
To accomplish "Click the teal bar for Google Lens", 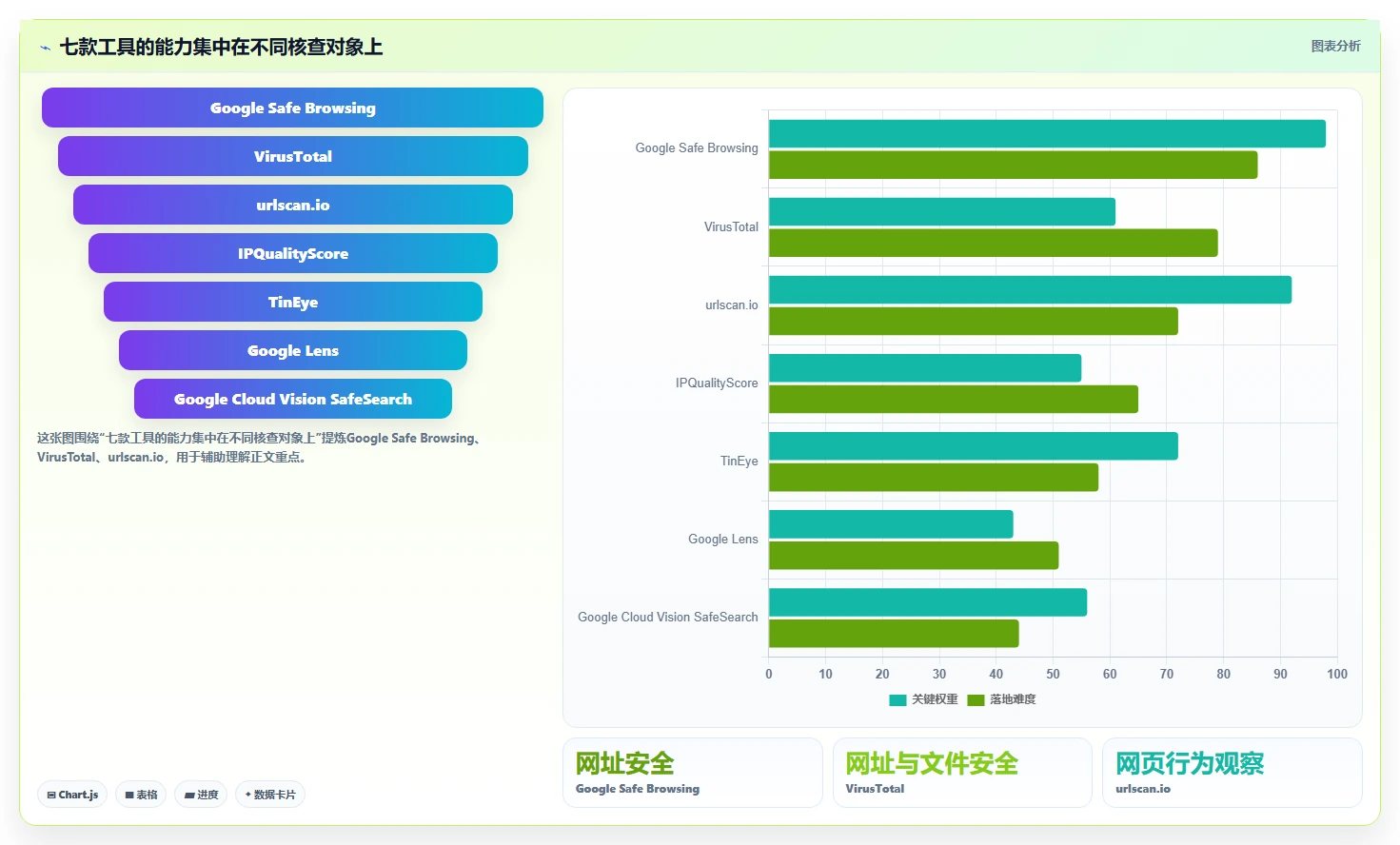I will [x=891, y=523].
